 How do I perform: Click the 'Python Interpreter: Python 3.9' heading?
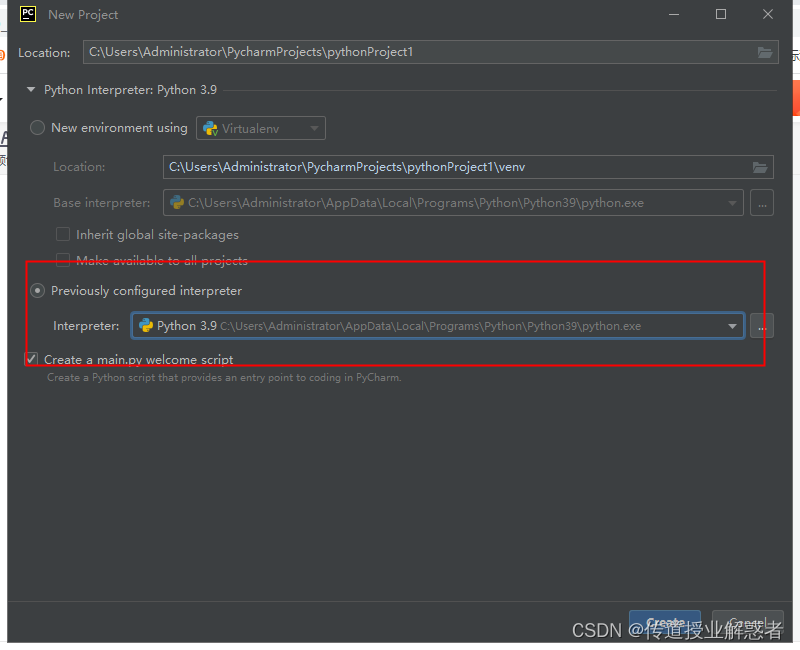pos(131,90)
